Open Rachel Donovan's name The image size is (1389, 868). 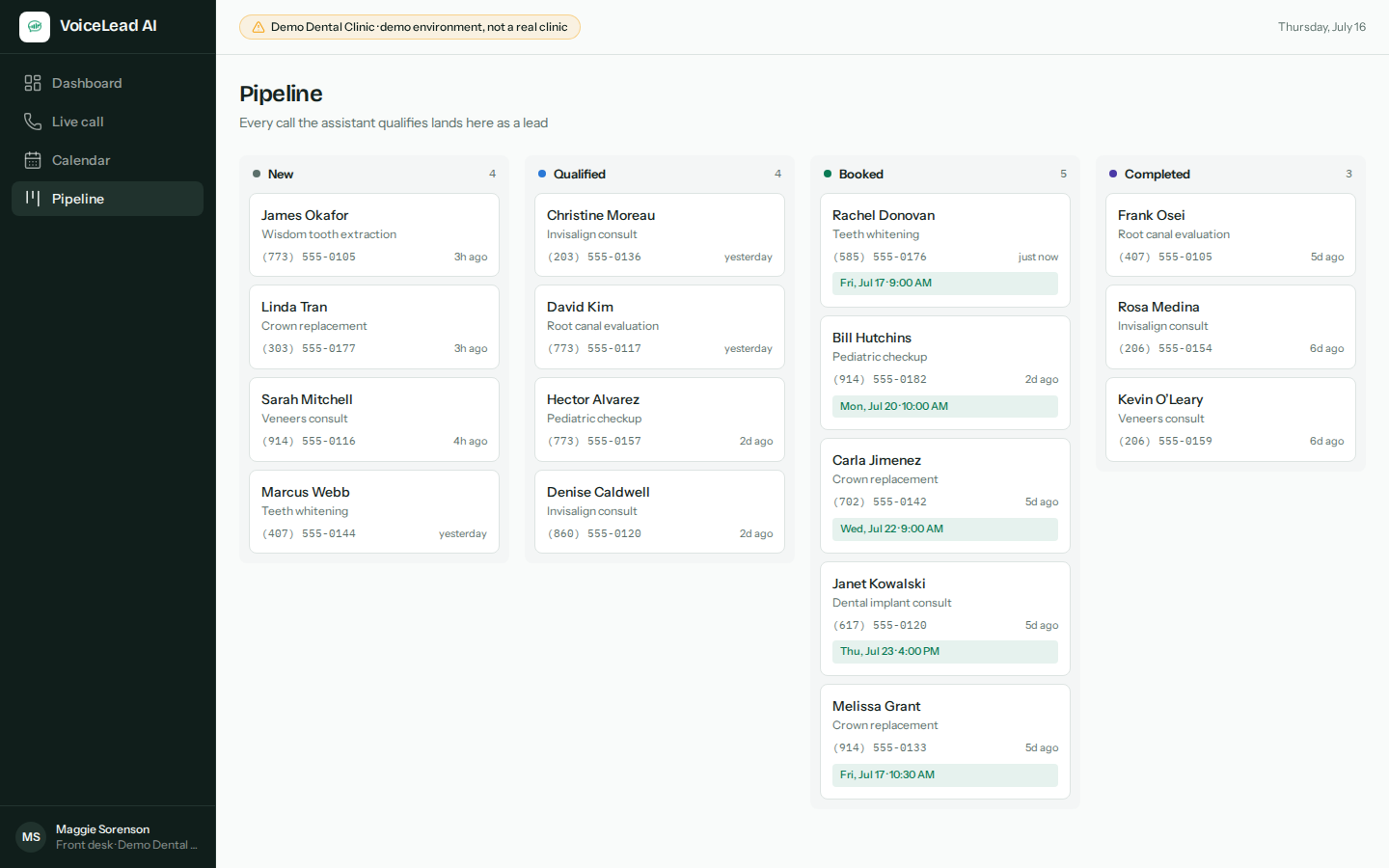pyautogui.click(x=884, y=215)
